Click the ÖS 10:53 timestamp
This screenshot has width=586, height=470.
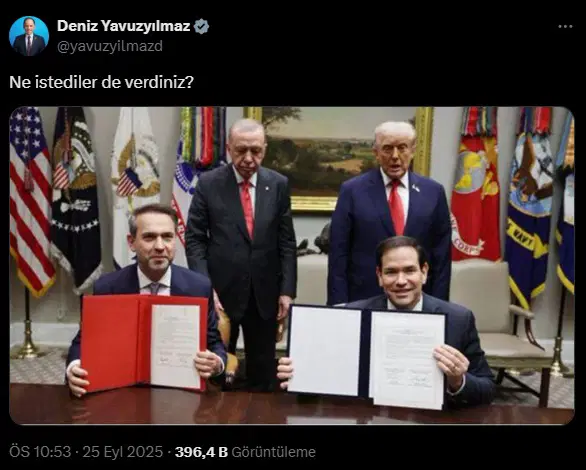tap(40, 452)
